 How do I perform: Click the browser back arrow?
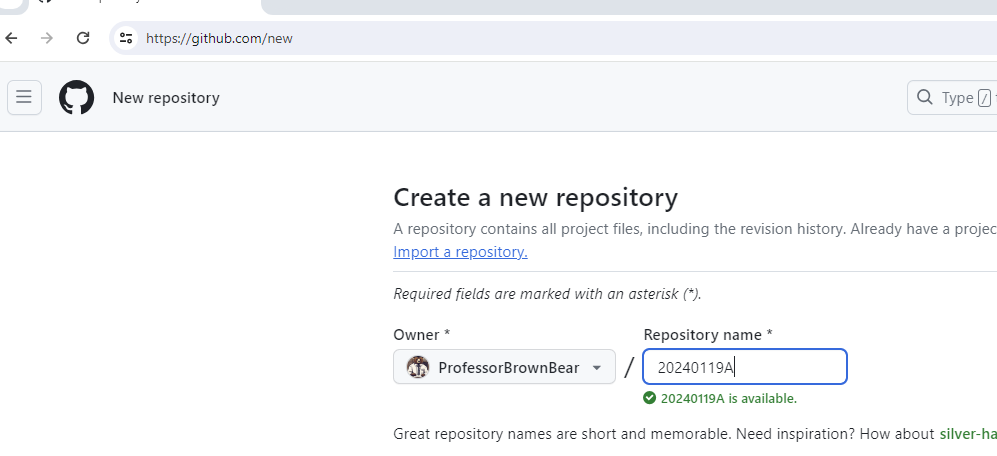pyautogui.click(x=12, y=38)
